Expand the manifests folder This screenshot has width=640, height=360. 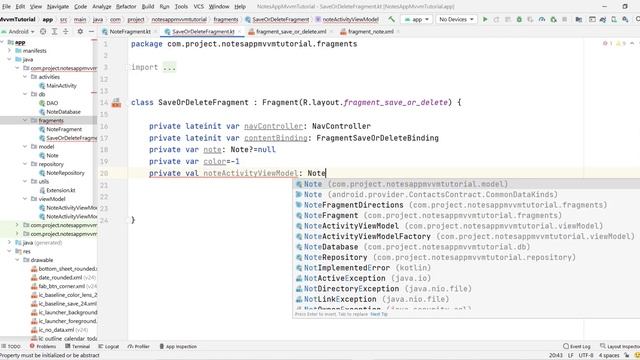9,51
